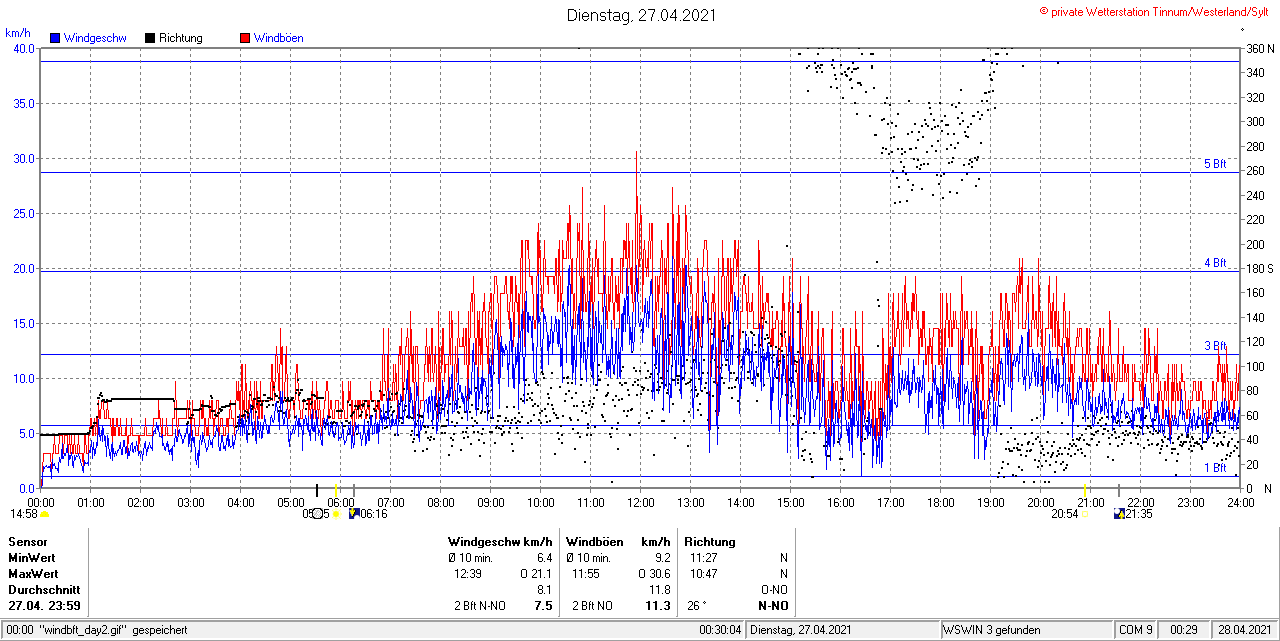The height and width of the screenshot is (641, 1280).
Task: Click the blue Windgeschw legend color square
Action: [54, 38]
